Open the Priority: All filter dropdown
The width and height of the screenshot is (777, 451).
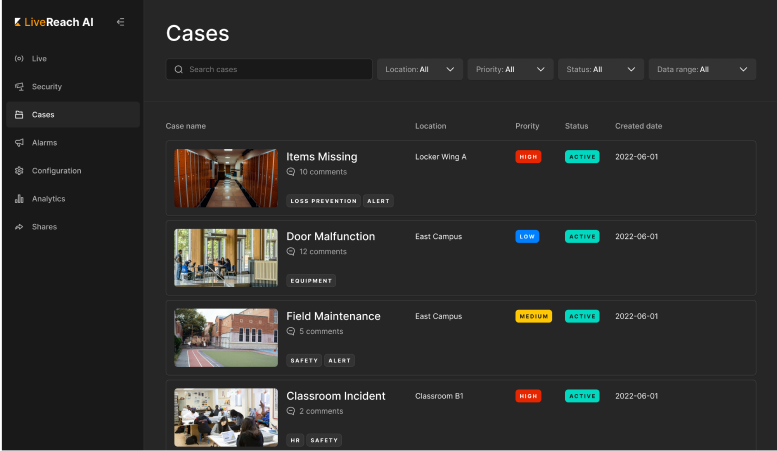tap(510, 69)
